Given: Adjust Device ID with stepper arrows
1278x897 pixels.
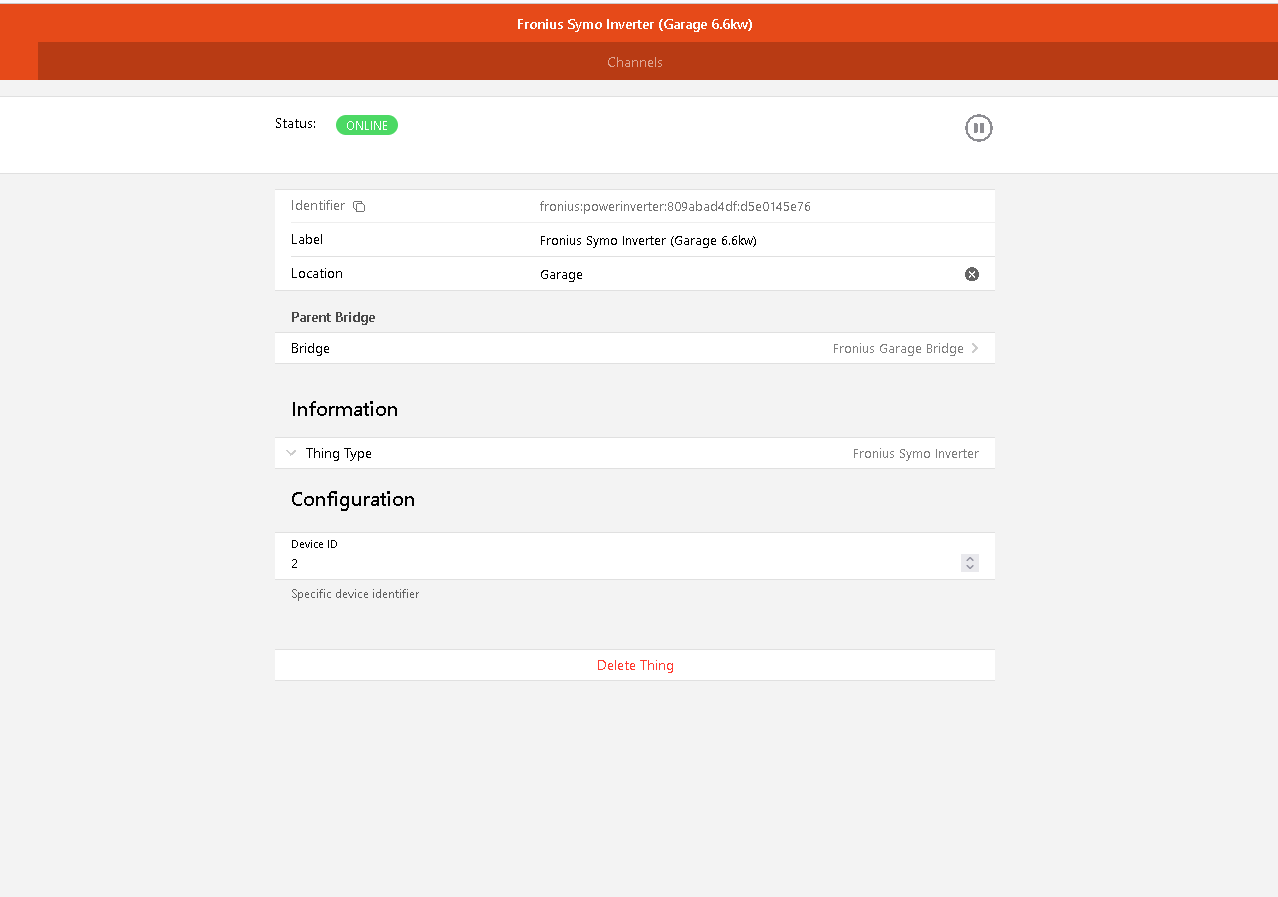Looking at the screenshot, I should (x=970, y=563).
